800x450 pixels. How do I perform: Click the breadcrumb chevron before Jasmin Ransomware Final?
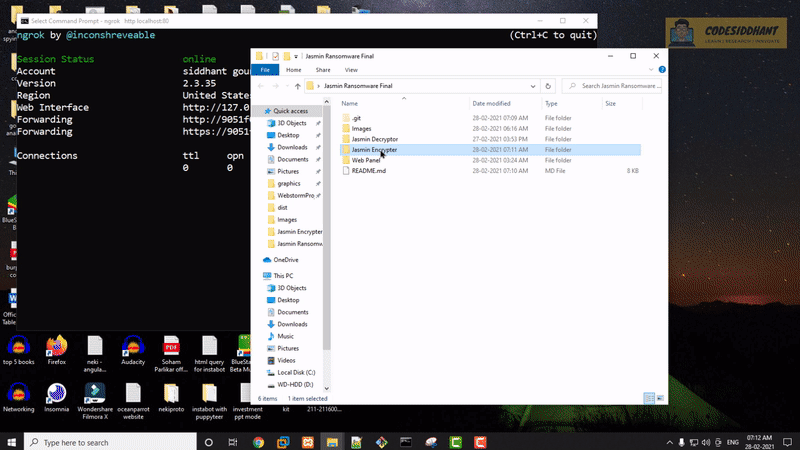[318, 86]
